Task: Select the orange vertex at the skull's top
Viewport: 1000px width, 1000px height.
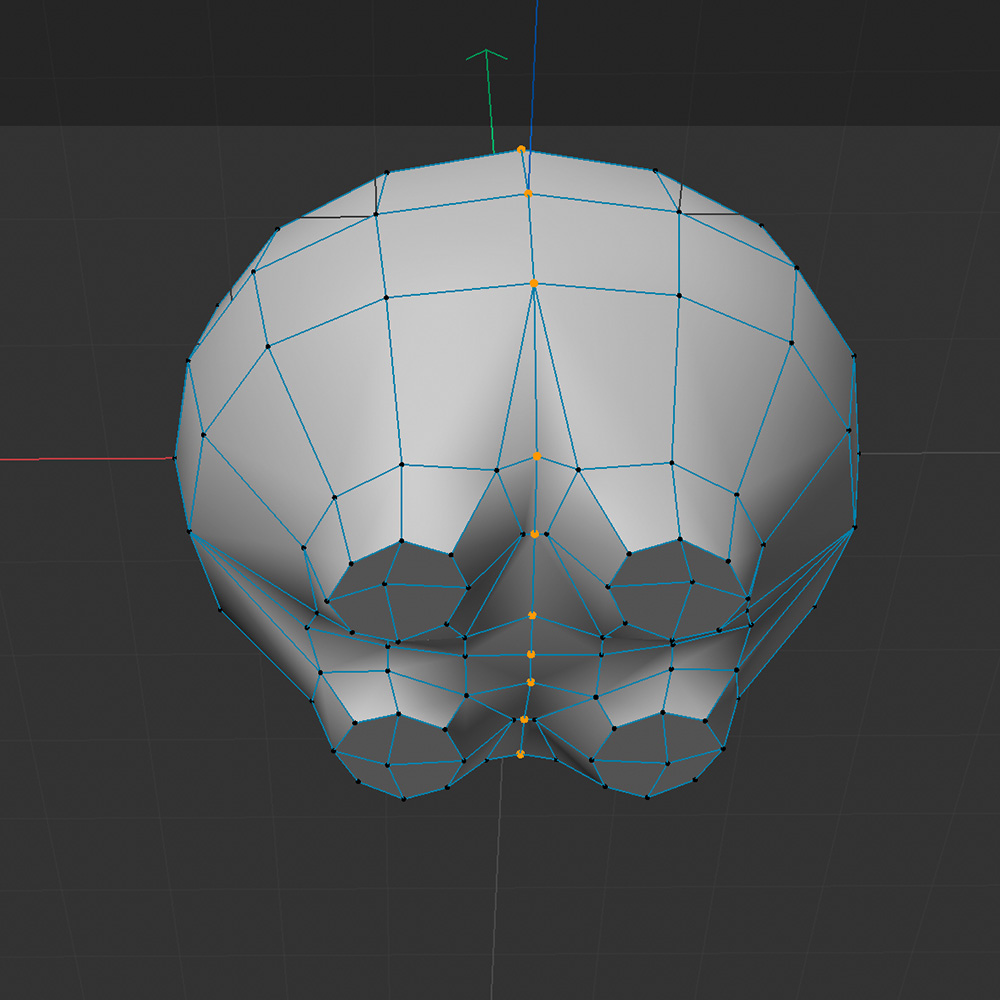Action: (521, 148)
